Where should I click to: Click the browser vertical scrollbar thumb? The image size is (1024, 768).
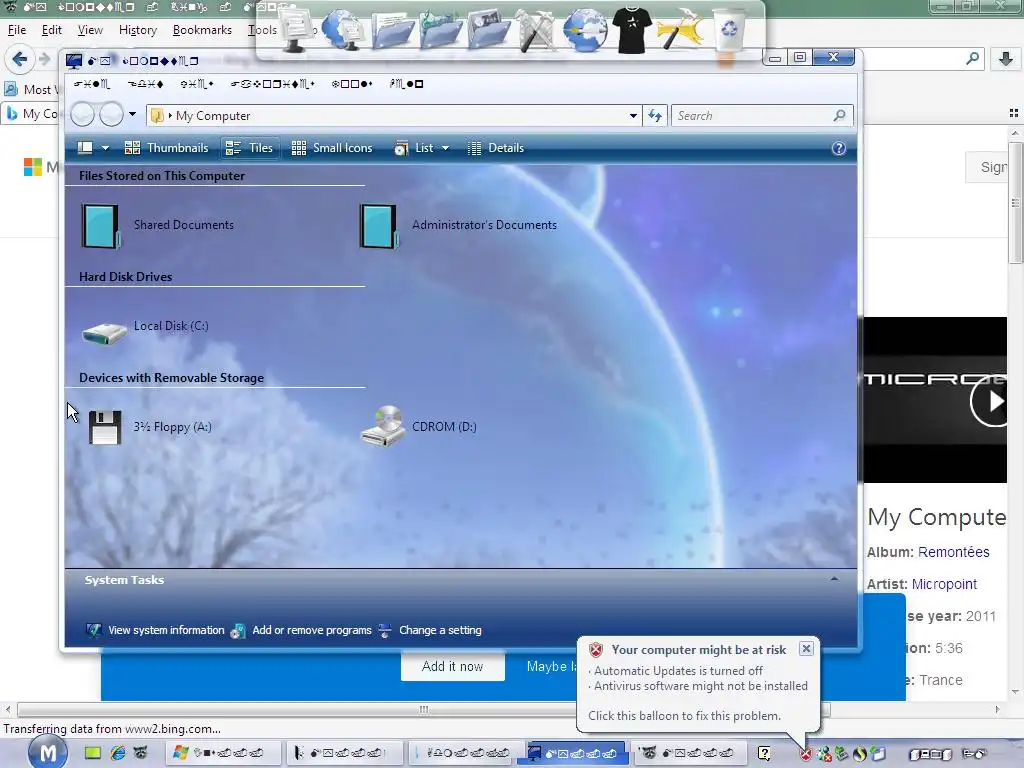click(x=1016, y=201)
